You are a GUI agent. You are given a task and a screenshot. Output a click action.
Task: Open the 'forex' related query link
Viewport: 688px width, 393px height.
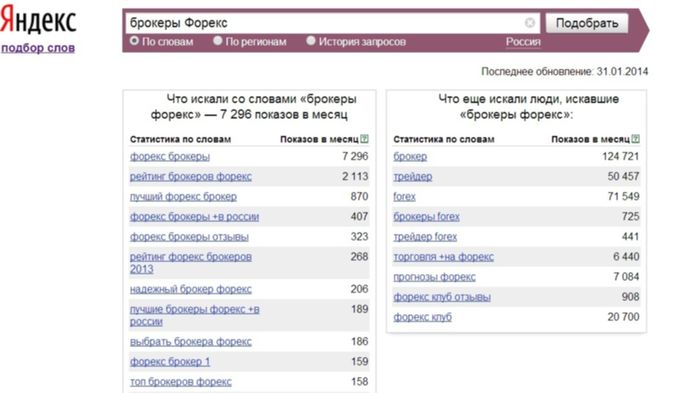pos(405,197)
